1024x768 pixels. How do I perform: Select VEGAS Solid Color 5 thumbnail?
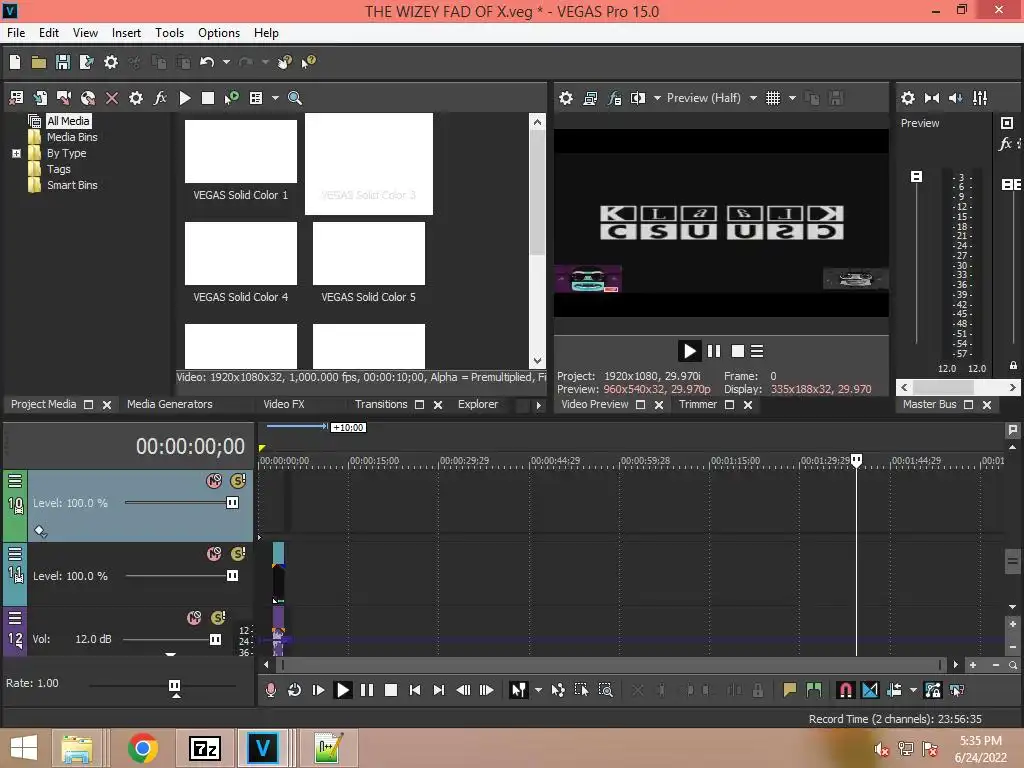click(x=368, y=253)
